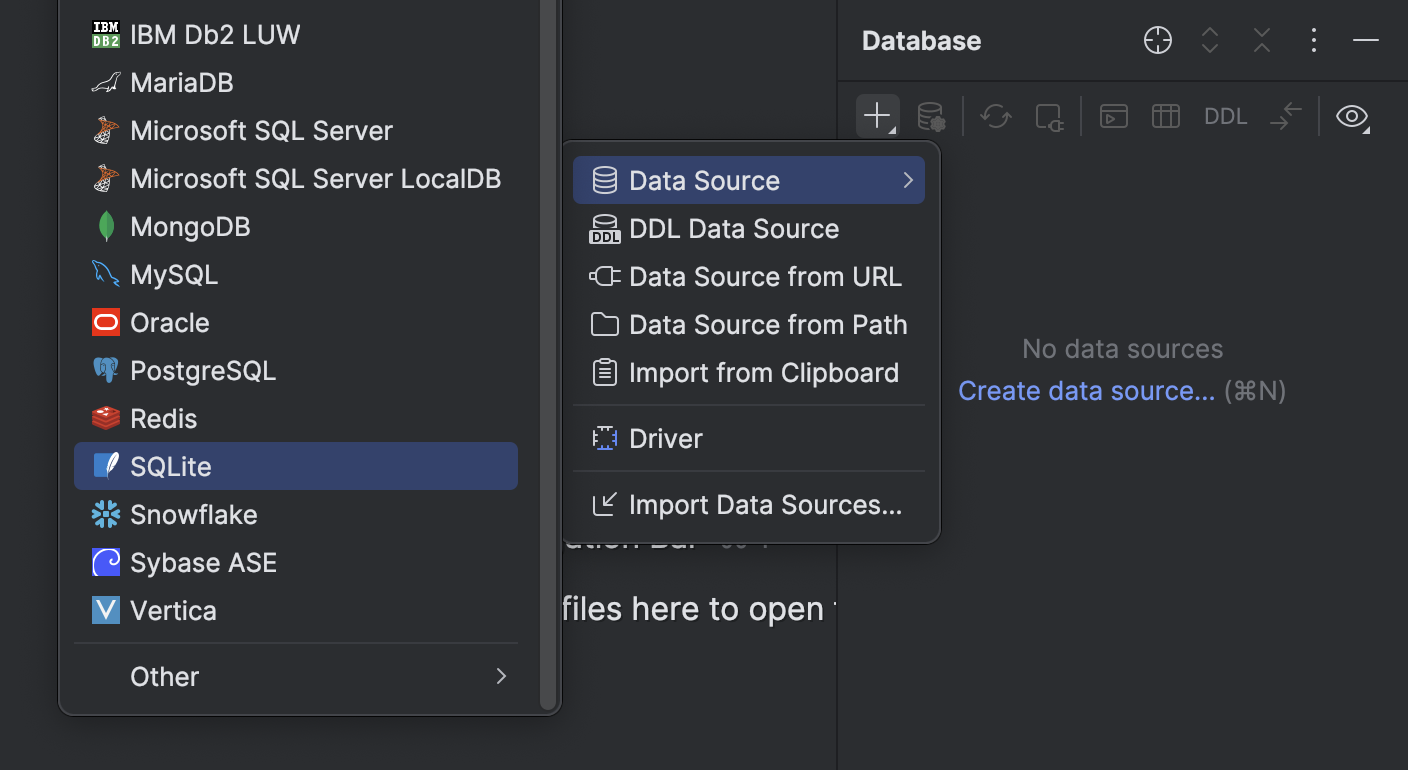This screenshot has height=770, width=1408.
Task: Click the table data editor icon
Action: (1165, 116)
